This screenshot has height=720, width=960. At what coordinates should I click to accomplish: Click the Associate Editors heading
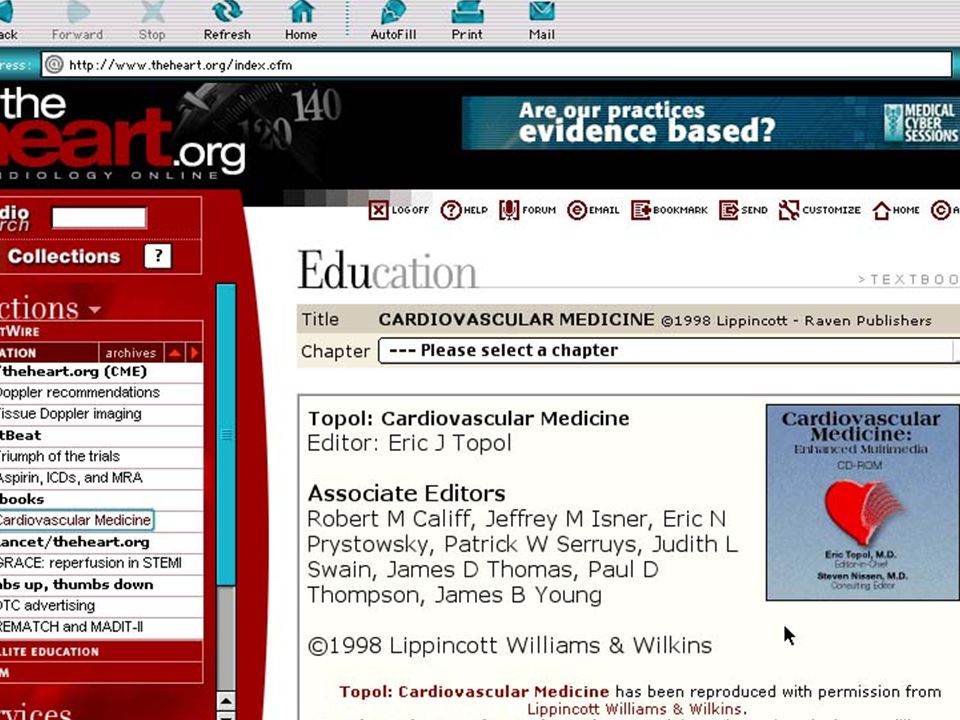[x=407, y=493]
